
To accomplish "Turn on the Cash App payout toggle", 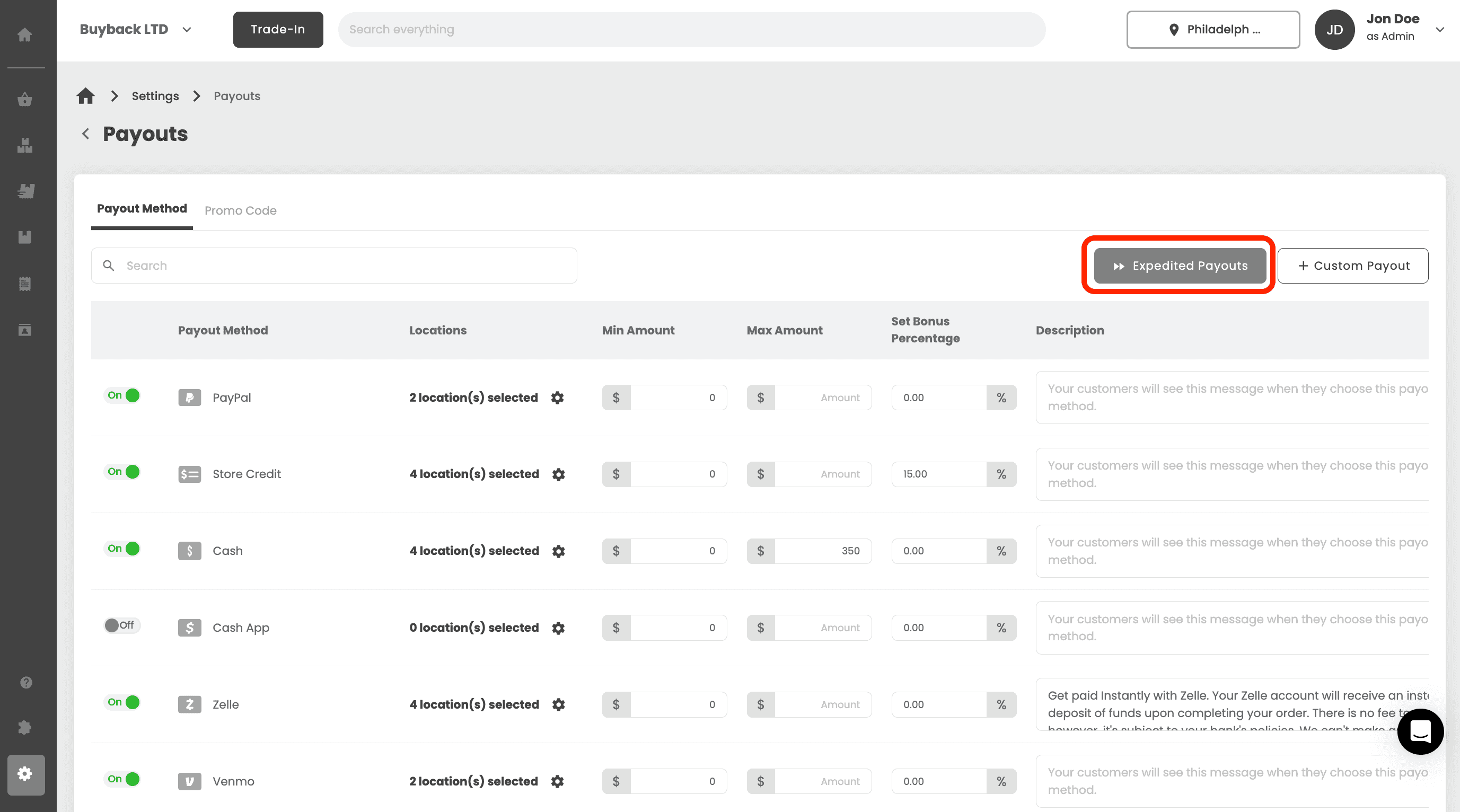I will 122,625.
